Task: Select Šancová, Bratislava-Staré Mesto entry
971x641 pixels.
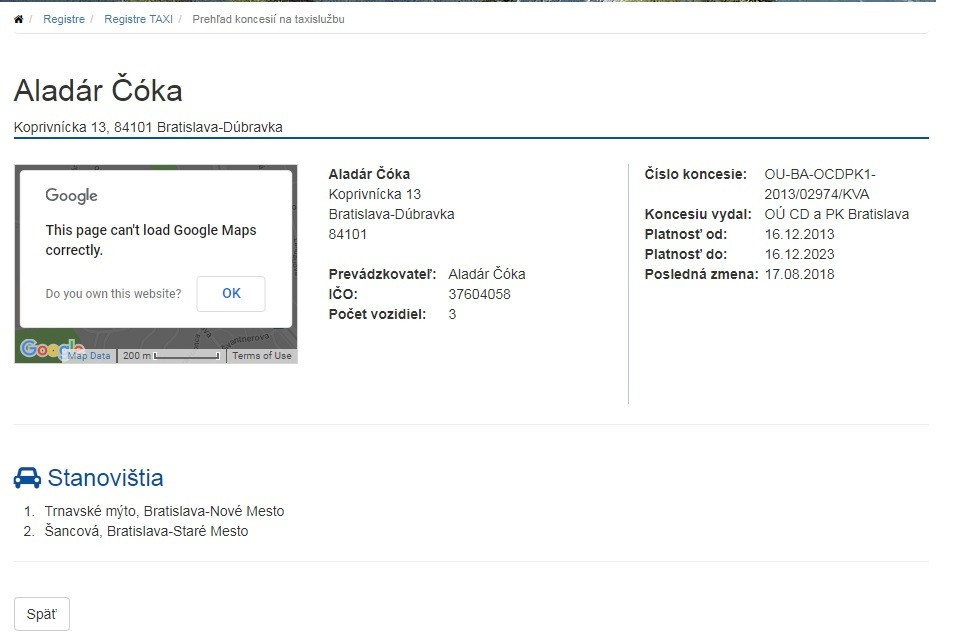Action: pyautogui.click(x=146, y=531)
